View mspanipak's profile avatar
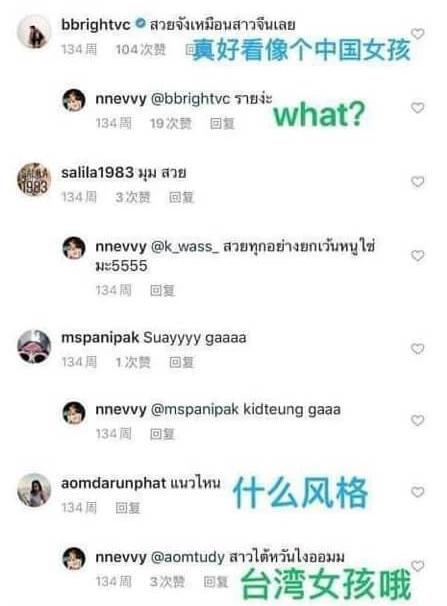 (34, 347)
